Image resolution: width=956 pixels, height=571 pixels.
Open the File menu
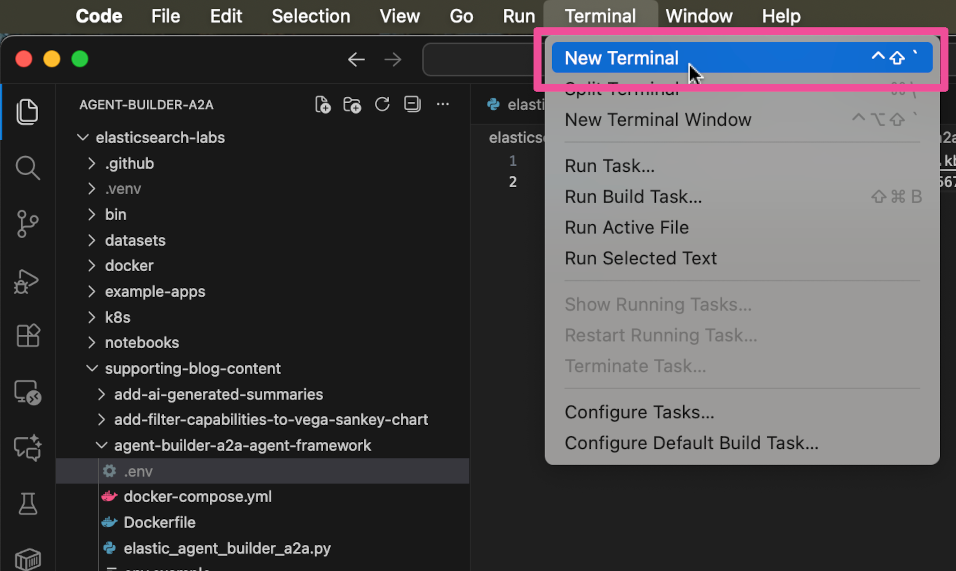[x=166, y=16]
